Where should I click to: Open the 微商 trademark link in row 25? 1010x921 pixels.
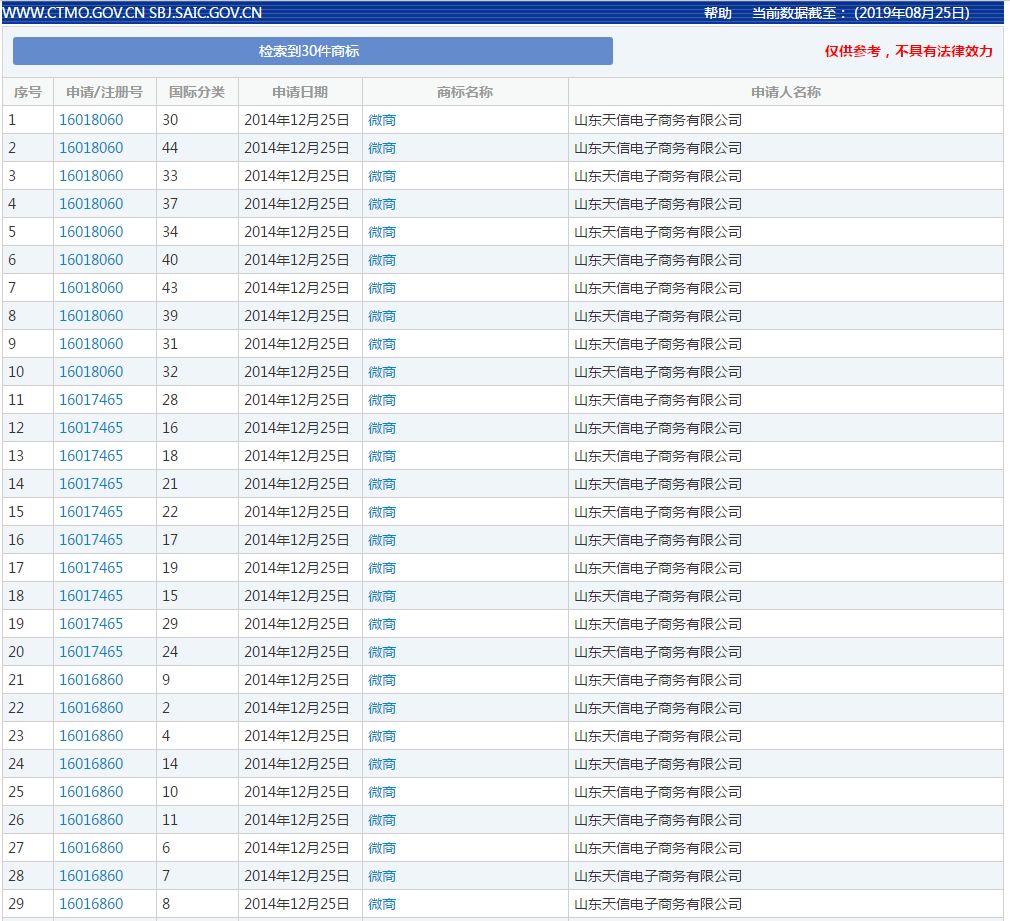pos(382,792)
